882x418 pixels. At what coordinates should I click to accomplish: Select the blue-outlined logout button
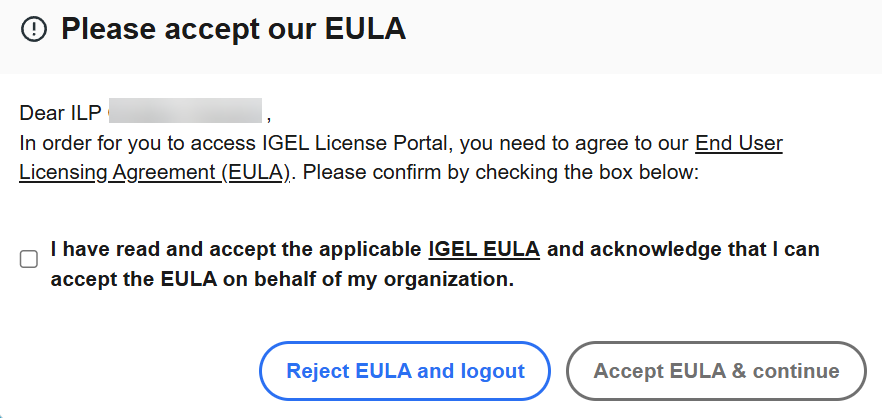[x=405, y=371]
